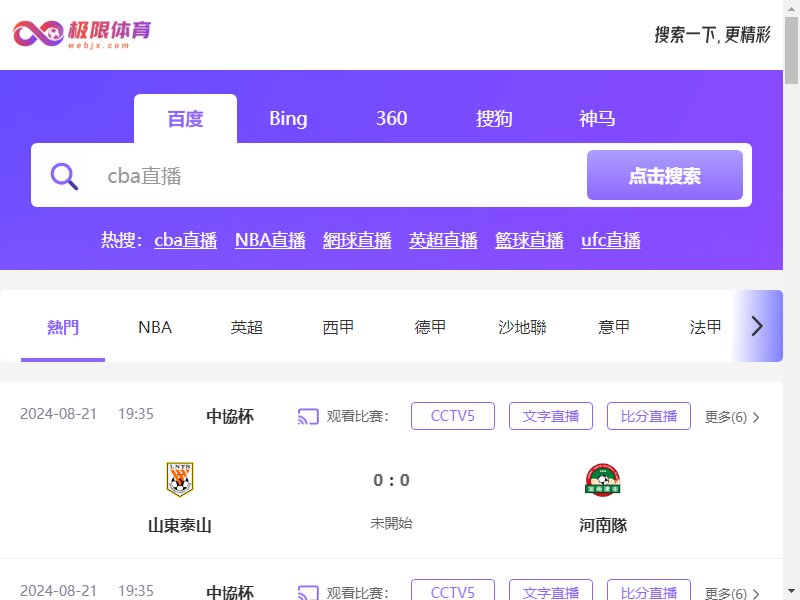Click the 山東泰山 team crest

click(x=180, y=479)
